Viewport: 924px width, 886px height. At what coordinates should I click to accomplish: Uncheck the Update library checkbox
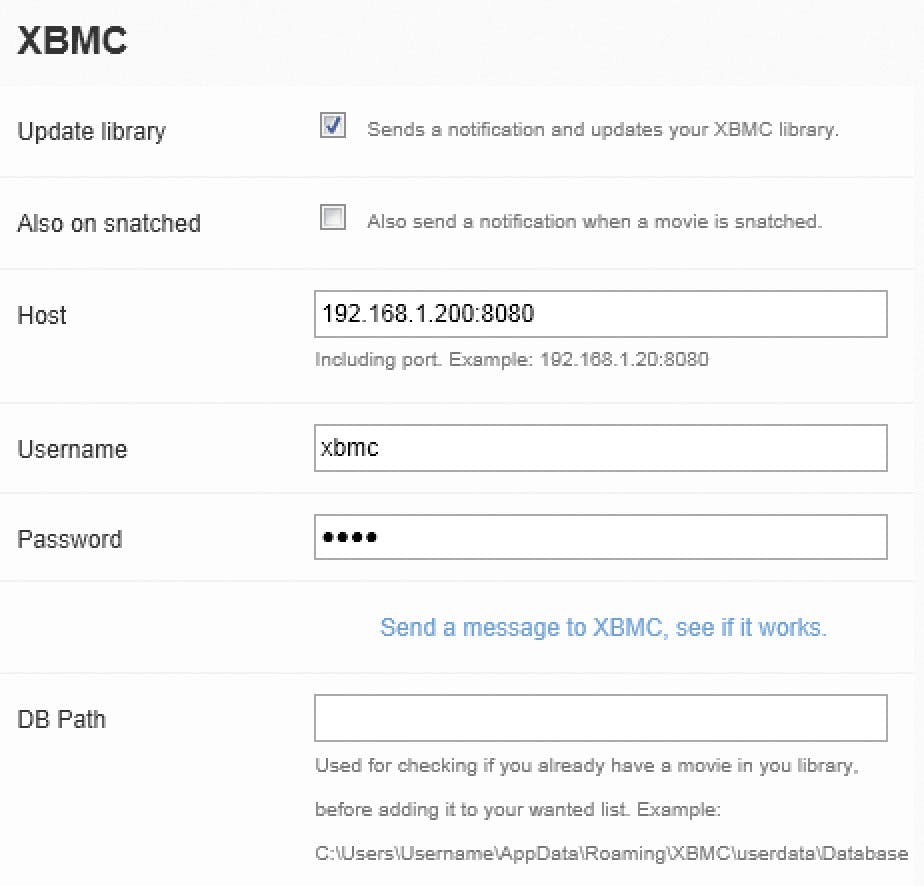[333, 126]
